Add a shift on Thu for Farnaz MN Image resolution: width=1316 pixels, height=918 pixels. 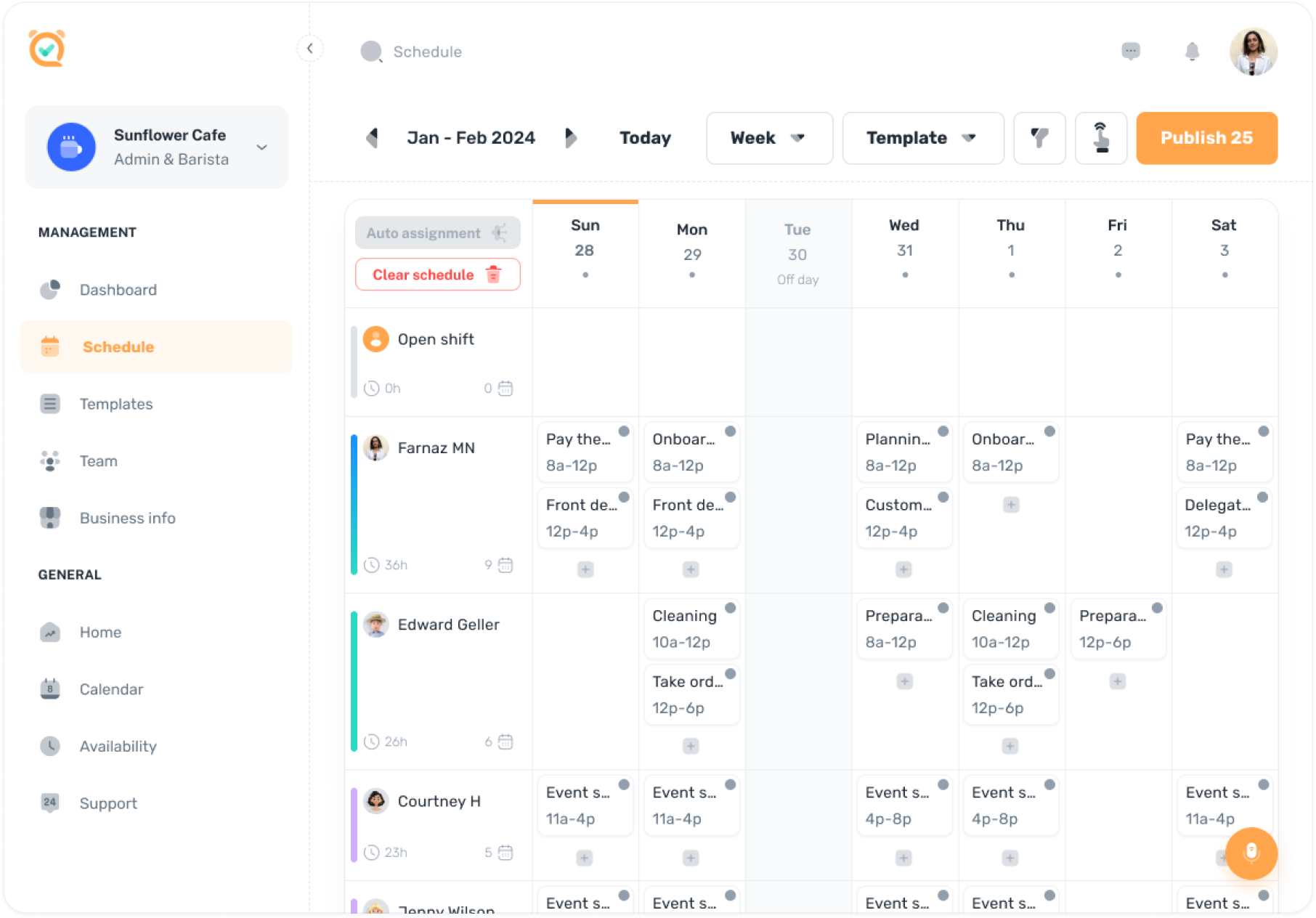[x=1011, y=504]
